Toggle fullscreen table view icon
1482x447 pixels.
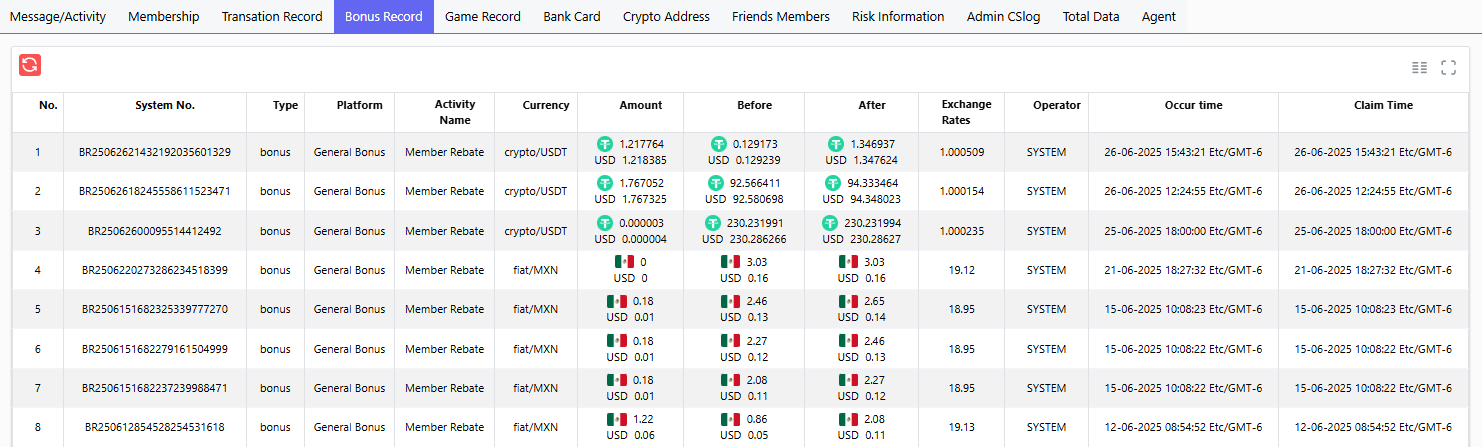[1448, 67]
